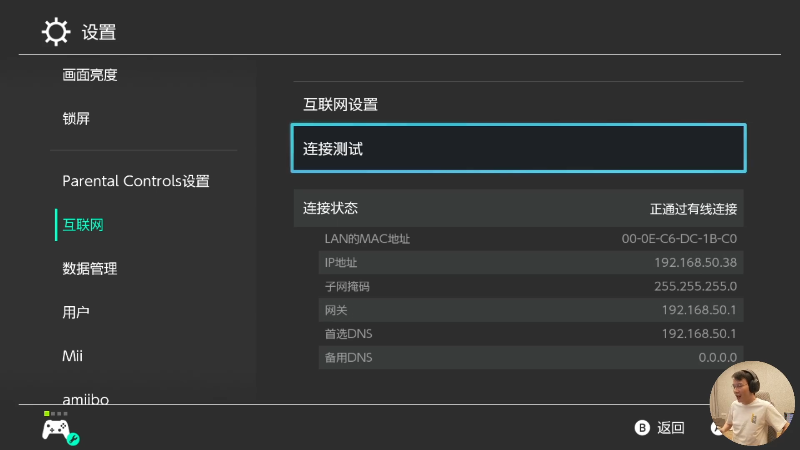Open 数据管理 settings
The height and width of the screenshot is (450, 800).
[x=90, y=268]
